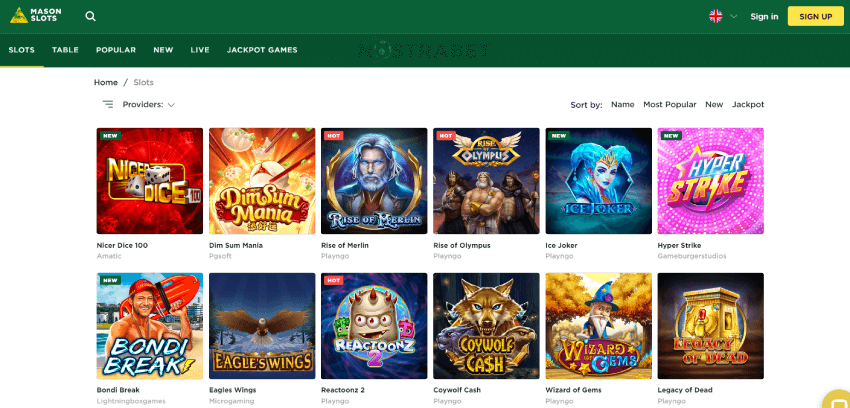The image size is (850, 408).
Task: Open the Legacy of Dead thumbnail
Action: tap(711, 326)
